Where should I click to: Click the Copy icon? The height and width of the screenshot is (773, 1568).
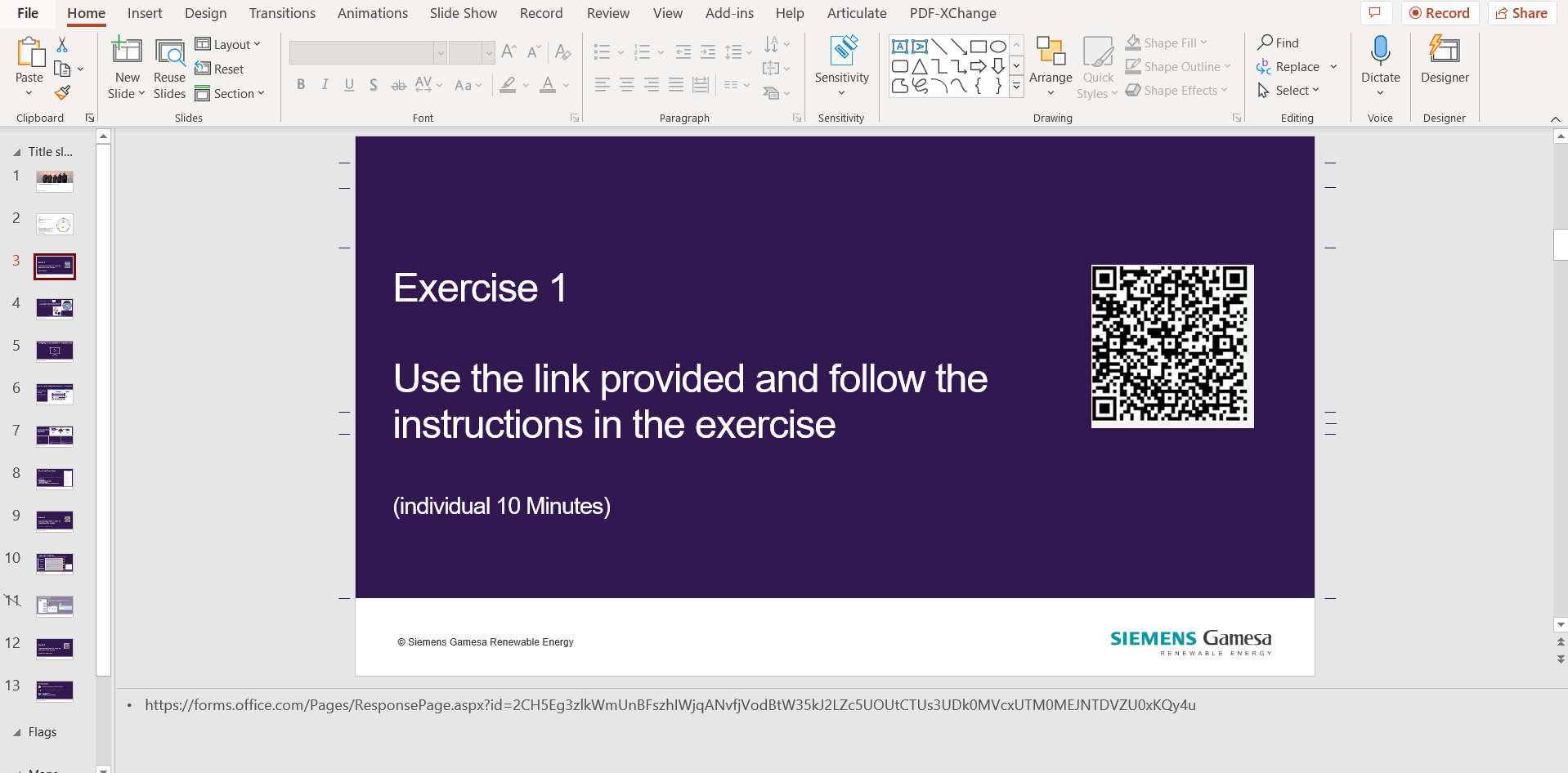[62, 69]
